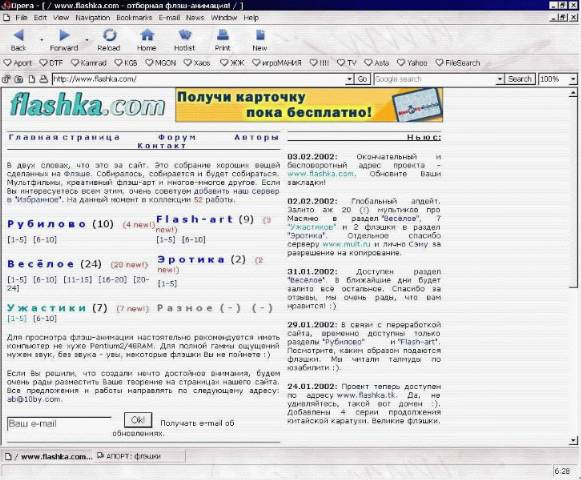Open the Help menu
Viewport: 581px width, 480px height.
point(251,18)
